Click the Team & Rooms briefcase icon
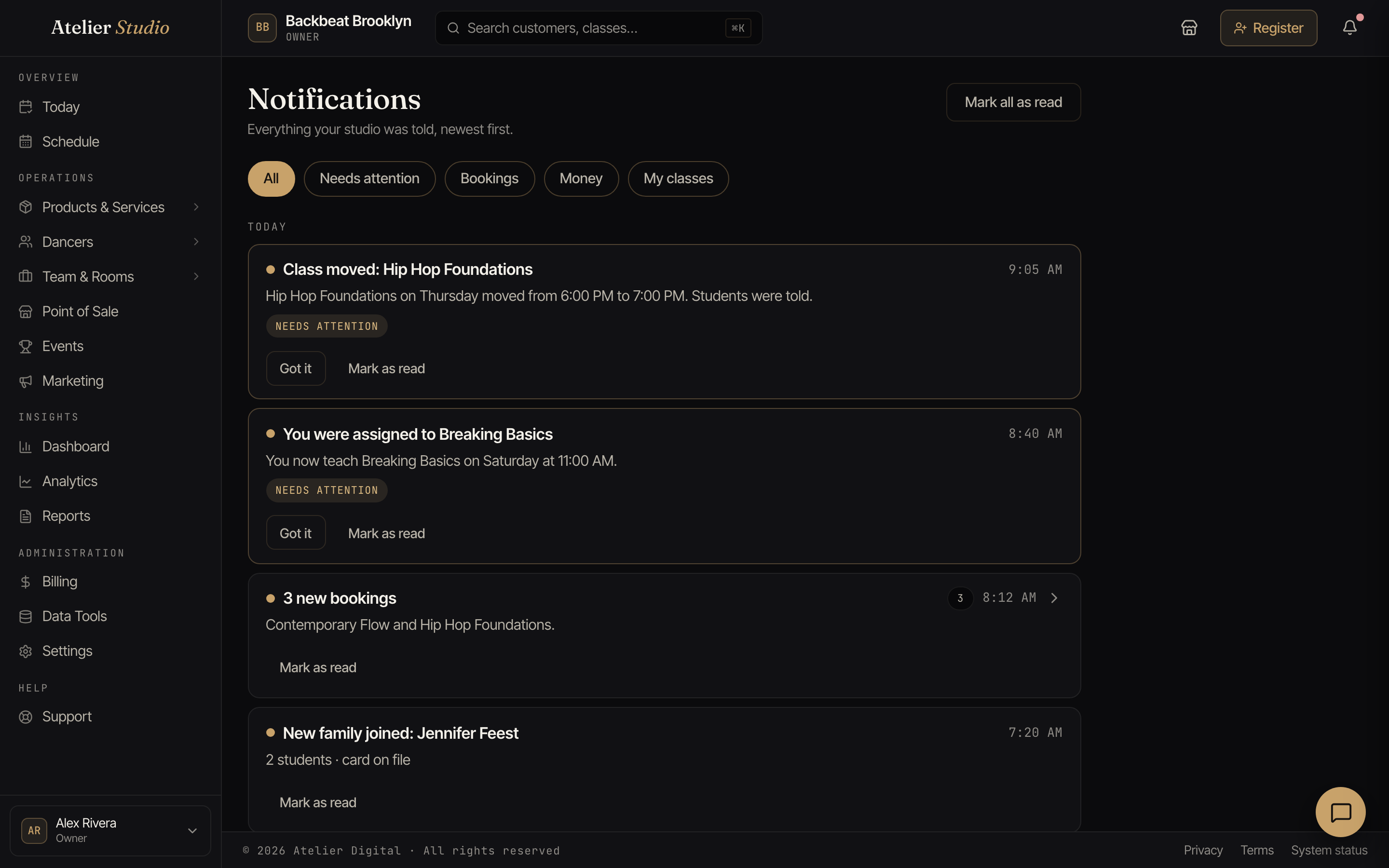 point(25,276)
